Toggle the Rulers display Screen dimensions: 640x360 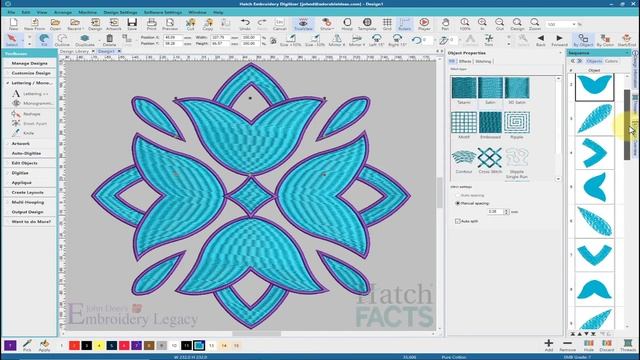(404, 24)
